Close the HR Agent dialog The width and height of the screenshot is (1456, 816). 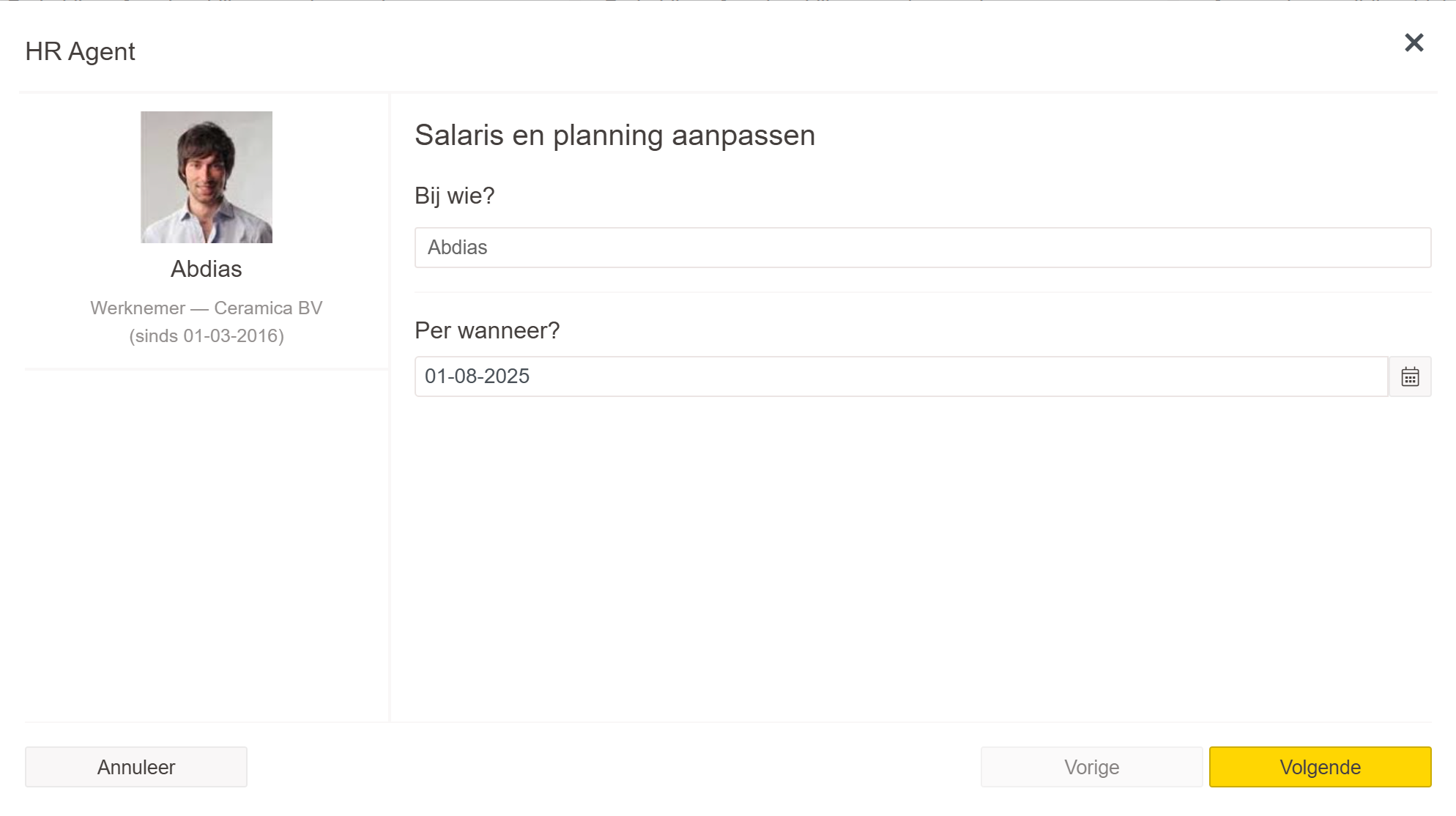(1414, 42)
